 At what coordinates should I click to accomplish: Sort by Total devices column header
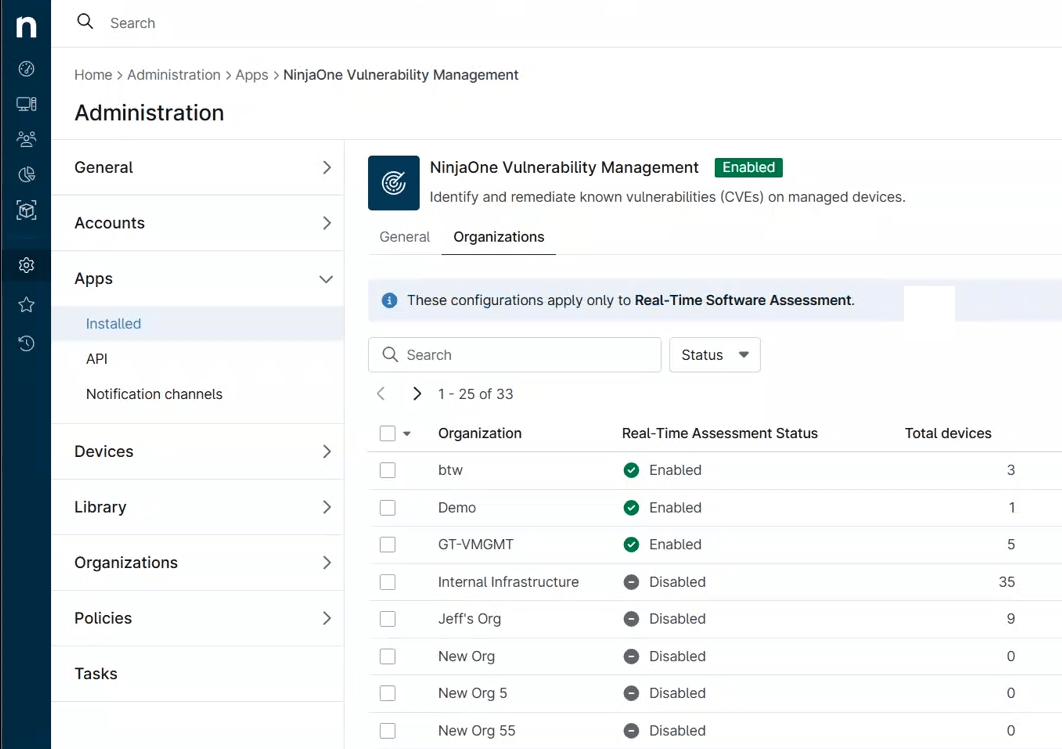948,433
